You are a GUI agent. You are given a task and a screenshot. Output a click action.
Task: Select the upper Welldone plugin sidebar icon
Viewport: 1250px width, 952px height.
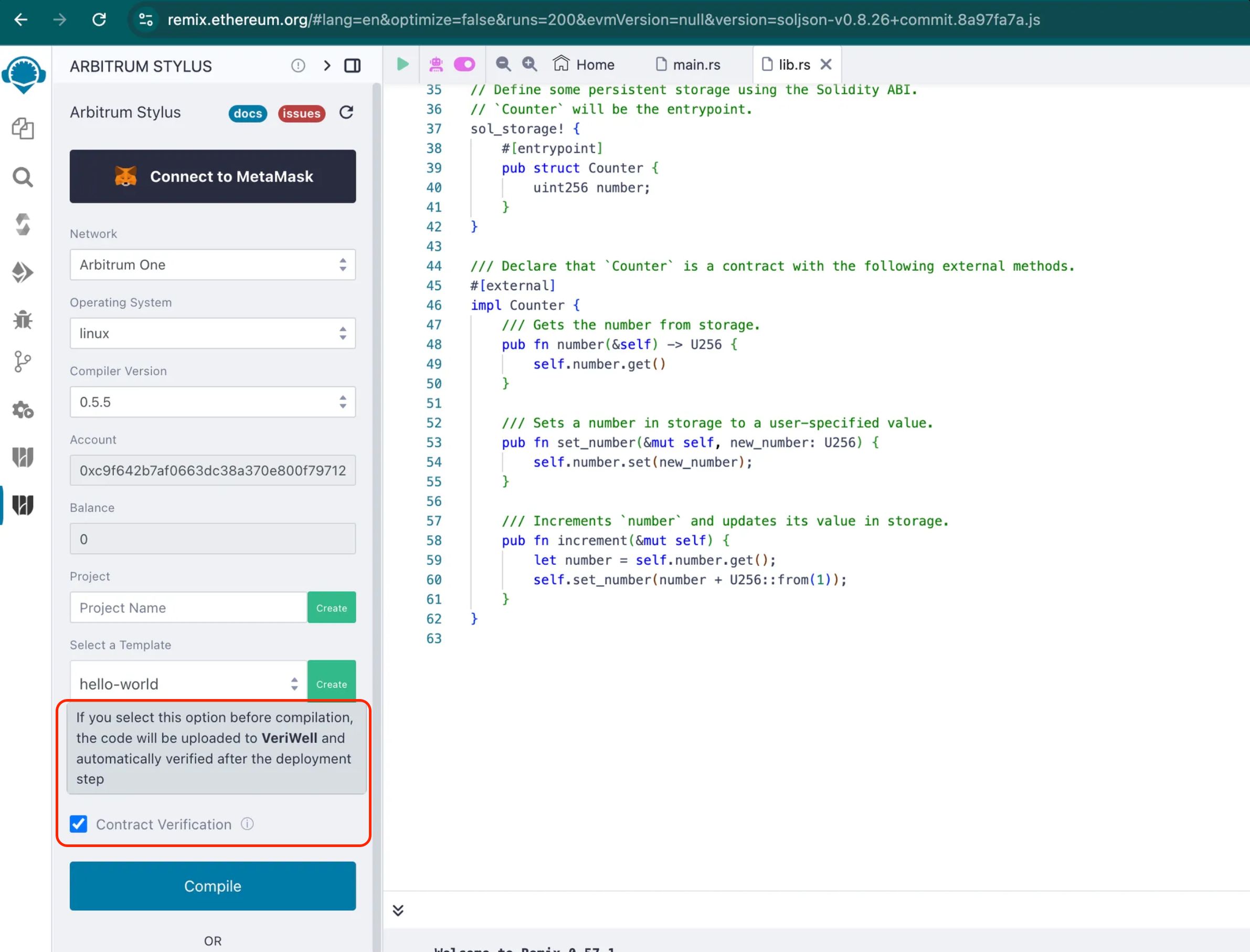point(23,457)
